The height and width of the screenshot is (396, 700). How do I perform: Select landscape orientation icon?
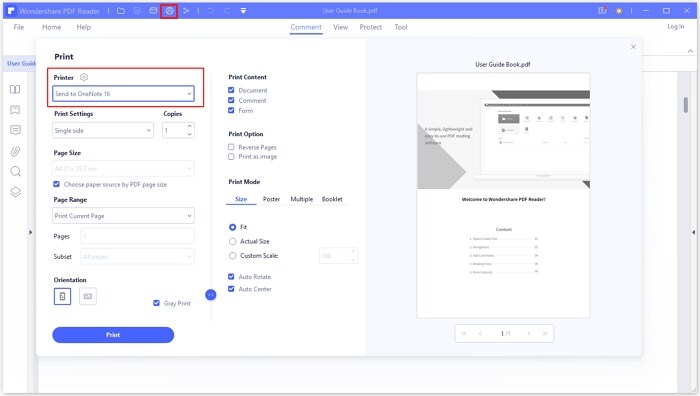tap(88, 296)
